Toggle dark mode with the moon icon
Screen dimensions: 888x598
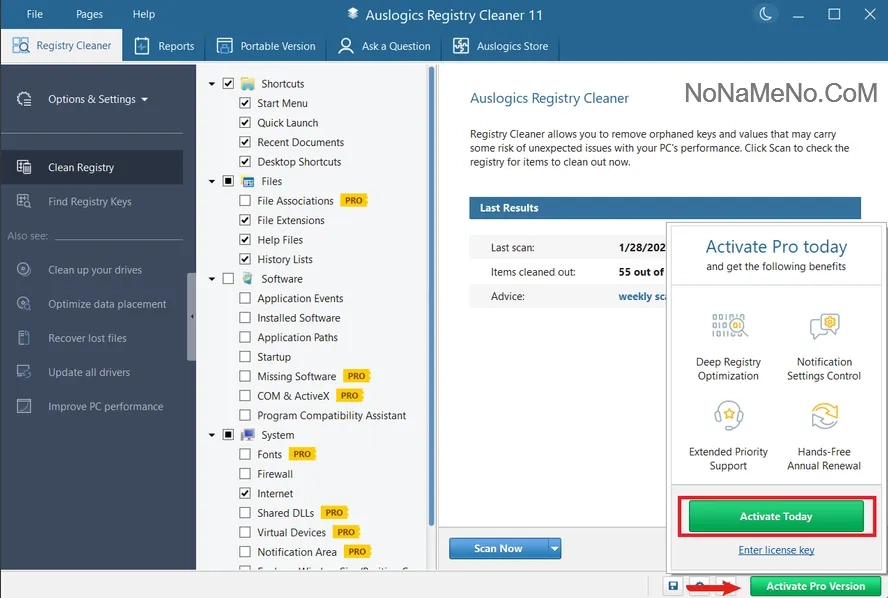[x=765, y=14]
